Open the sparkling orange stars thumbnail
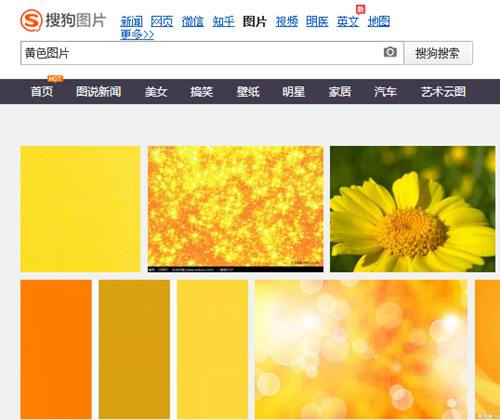Image resolution: width=500 pixels, height=420 pixels. pos(236,209)
